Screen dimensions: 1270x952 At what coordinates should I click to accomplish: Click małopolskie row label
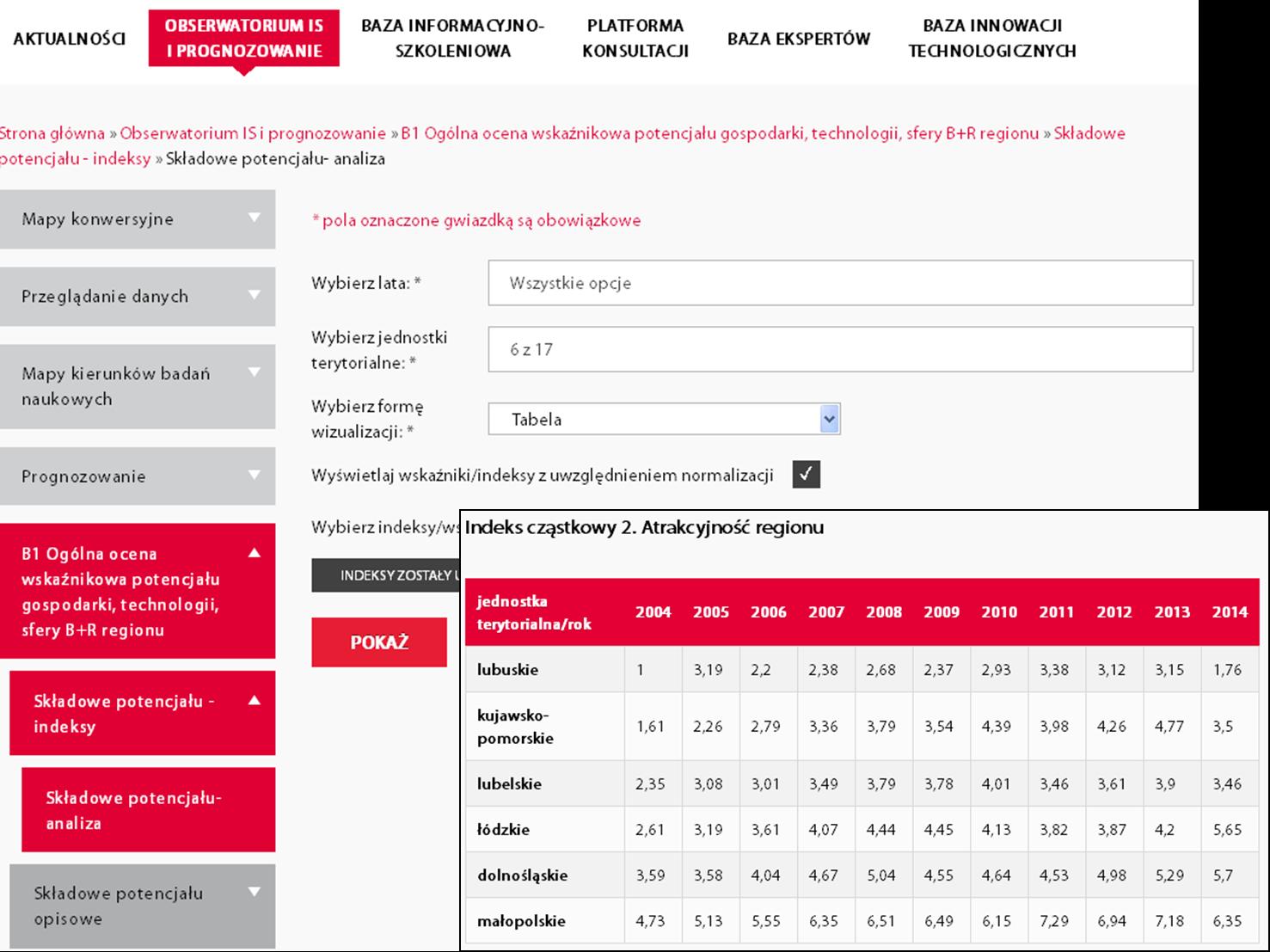[x=522, y=921]
